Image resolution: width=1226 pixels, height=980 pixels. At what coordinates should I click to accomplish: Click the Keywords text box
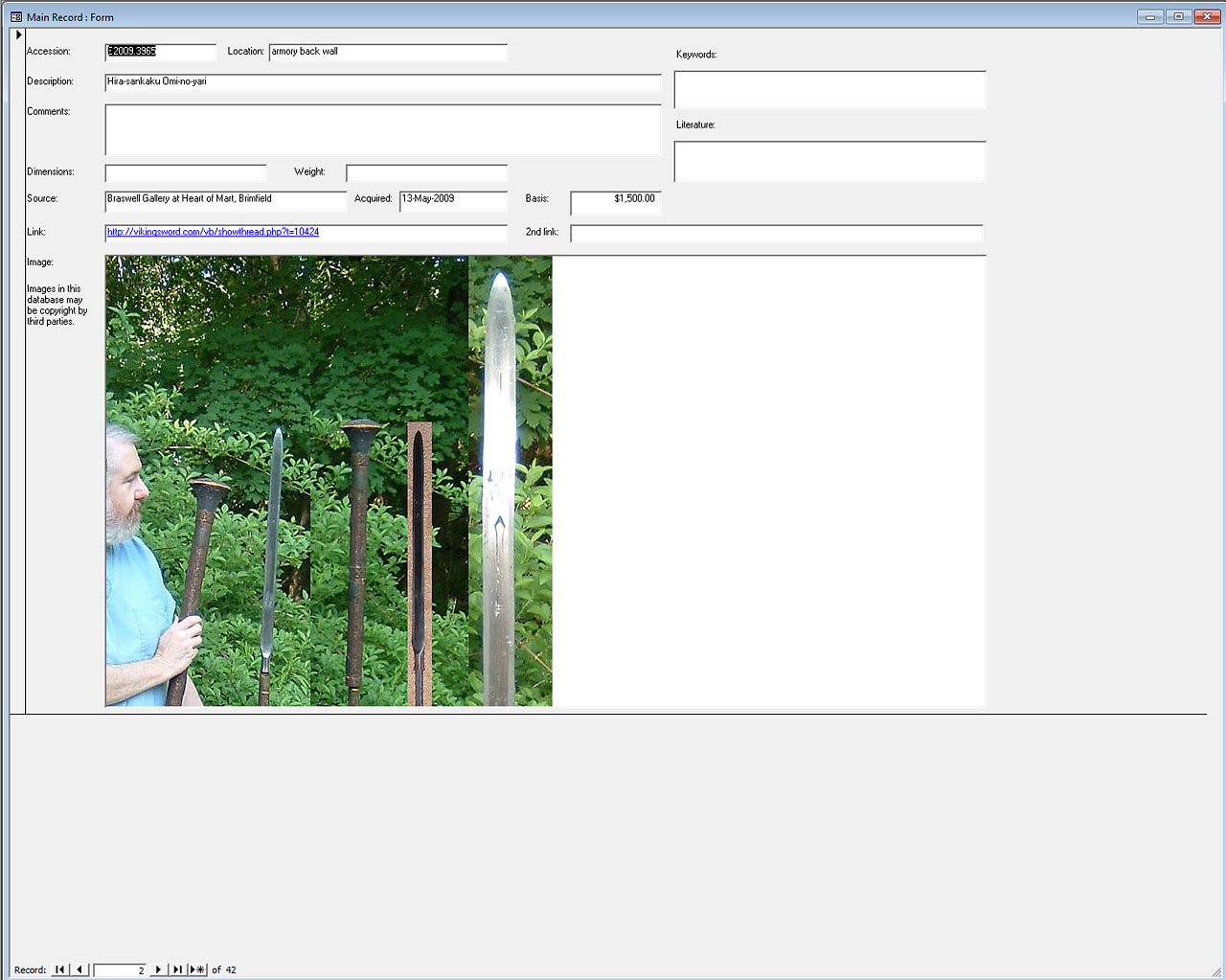point(829,89)
